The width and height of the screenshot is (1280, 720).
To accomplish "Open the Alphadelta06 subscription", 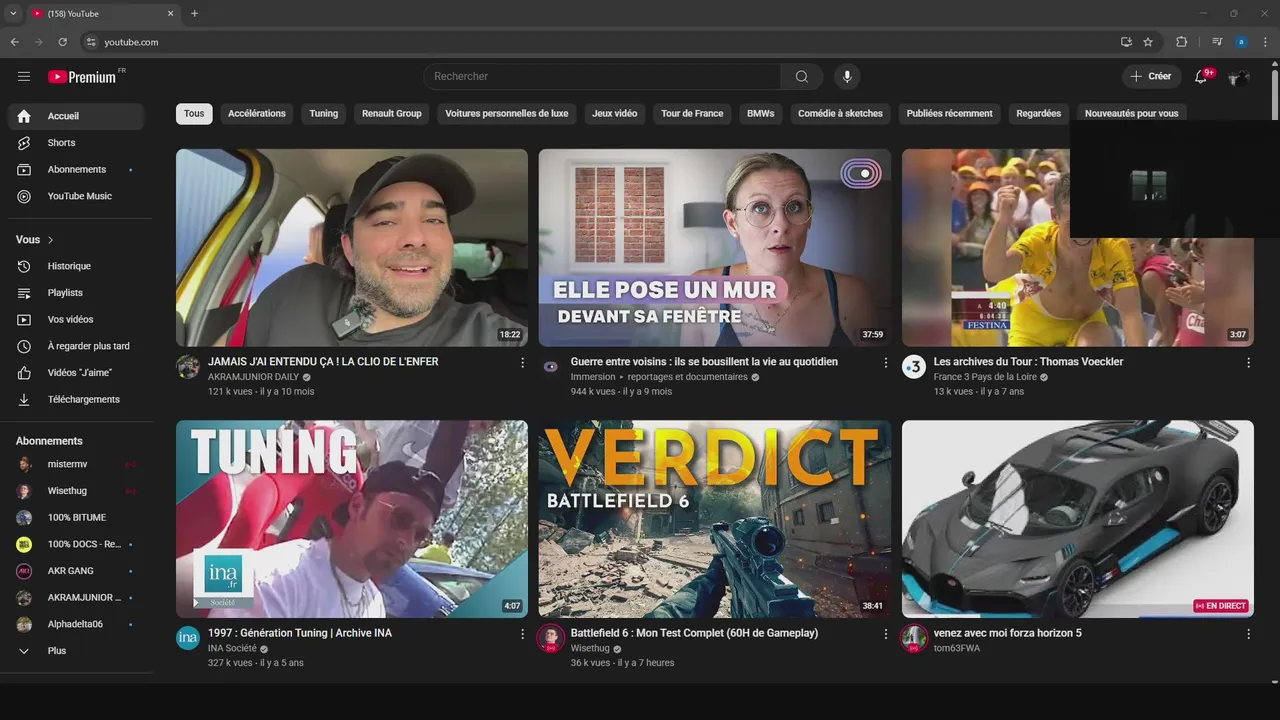I will click(76, 624).
